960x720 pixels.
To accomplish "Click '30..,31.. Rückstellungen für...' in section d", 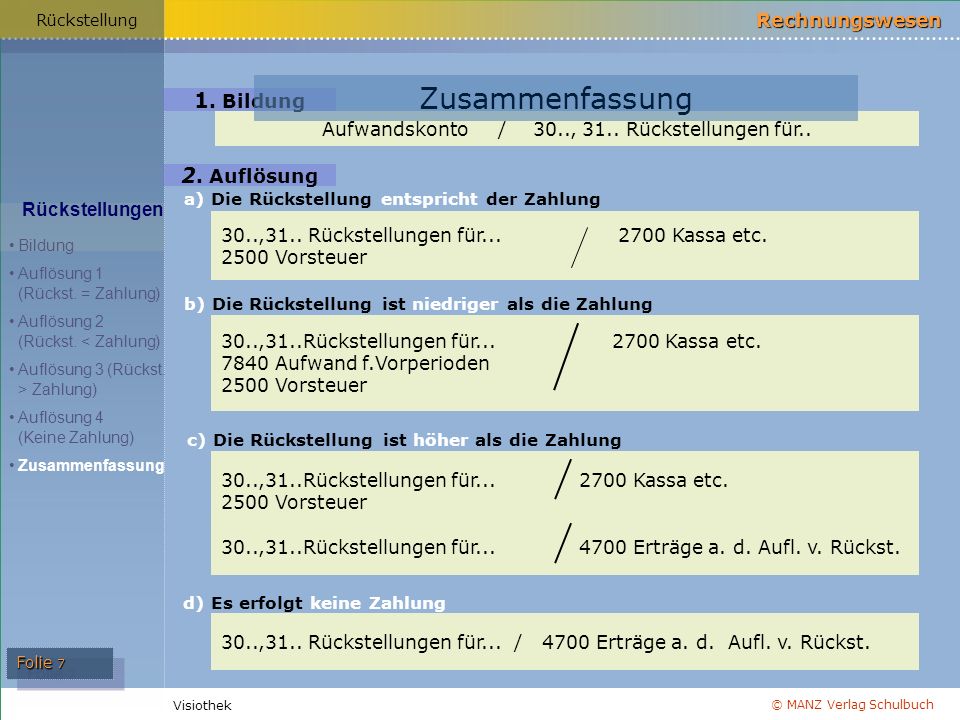I will [x=361, y=642].
